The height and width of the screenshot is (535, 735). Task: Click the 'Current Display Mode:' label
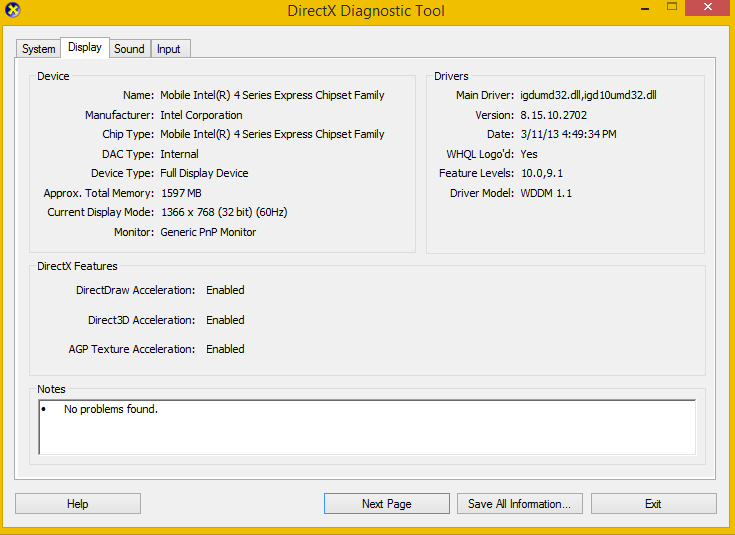(x=100, y=212)
